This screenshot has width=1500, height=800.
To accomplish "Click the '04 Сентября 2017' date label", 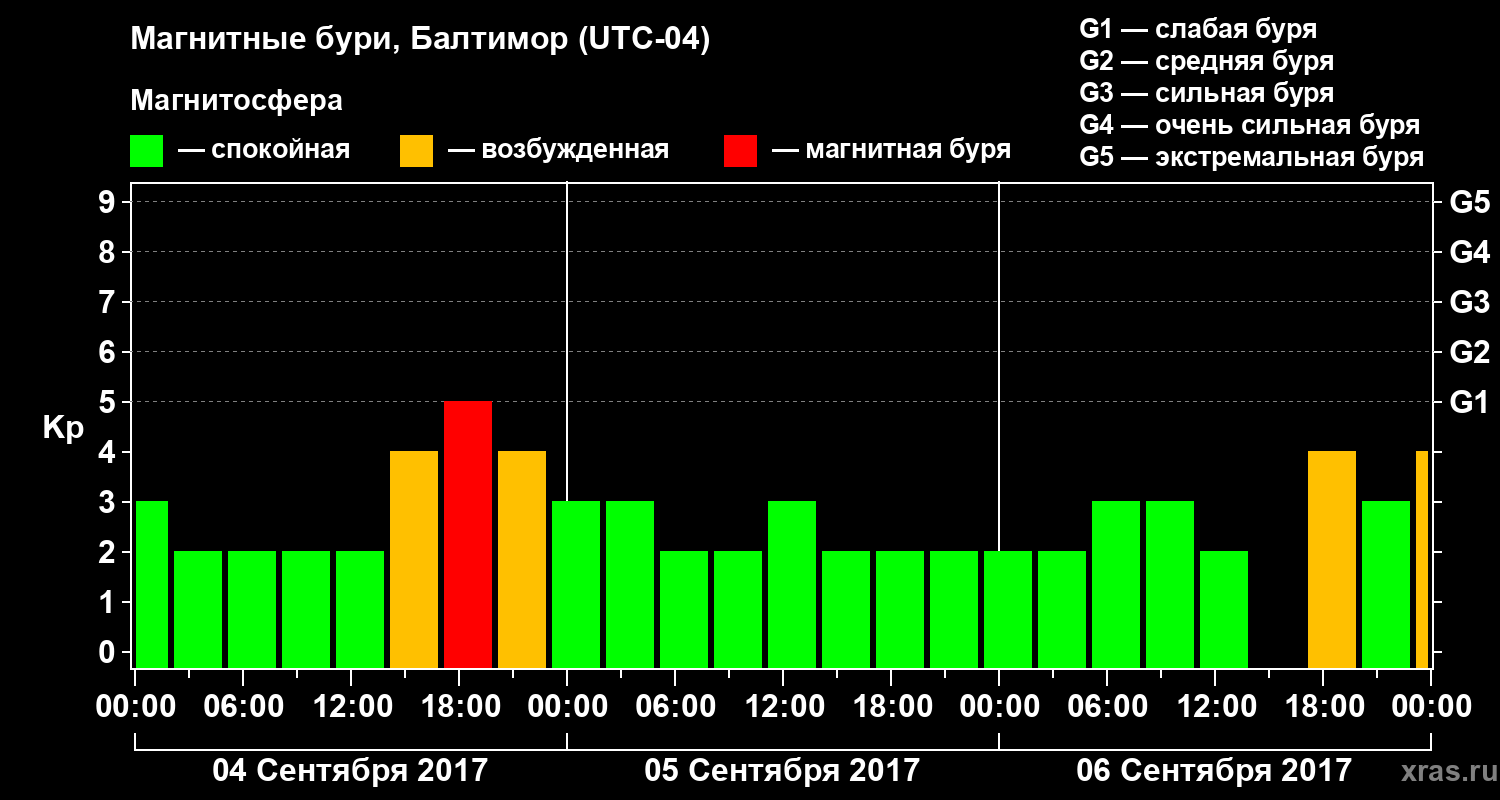I will [x=350, y=770].
